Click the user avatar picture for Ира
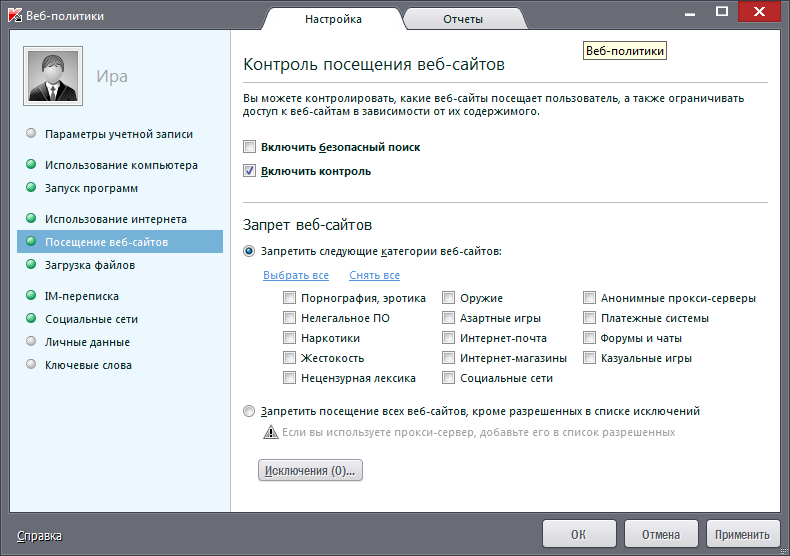Image resolution: width=790 pixels, height=556 pixels. point(53,76)
